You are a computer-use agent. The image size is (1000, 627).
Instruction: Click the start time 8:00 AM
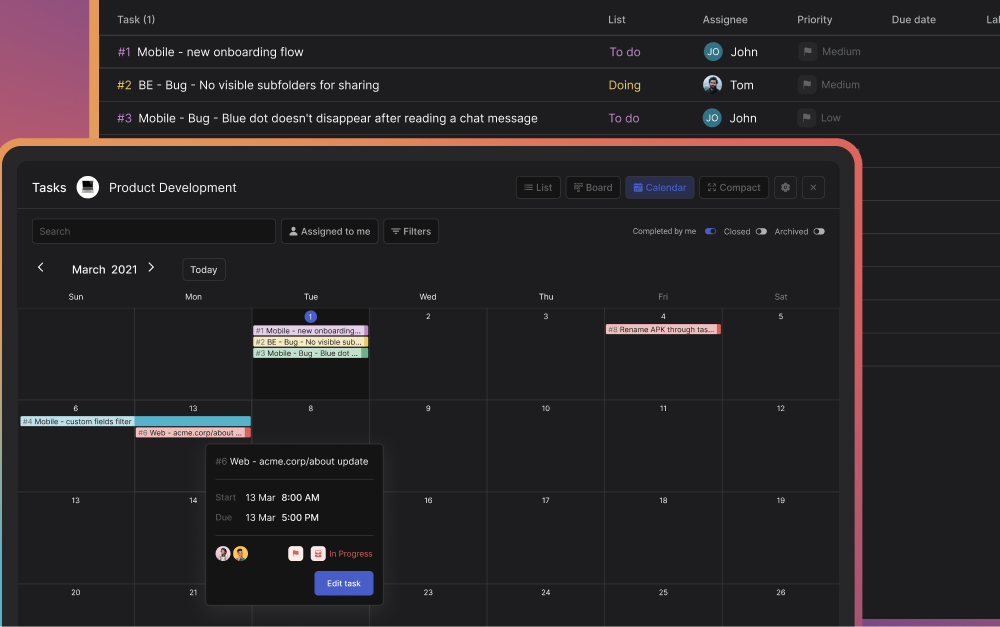point(300,498)
